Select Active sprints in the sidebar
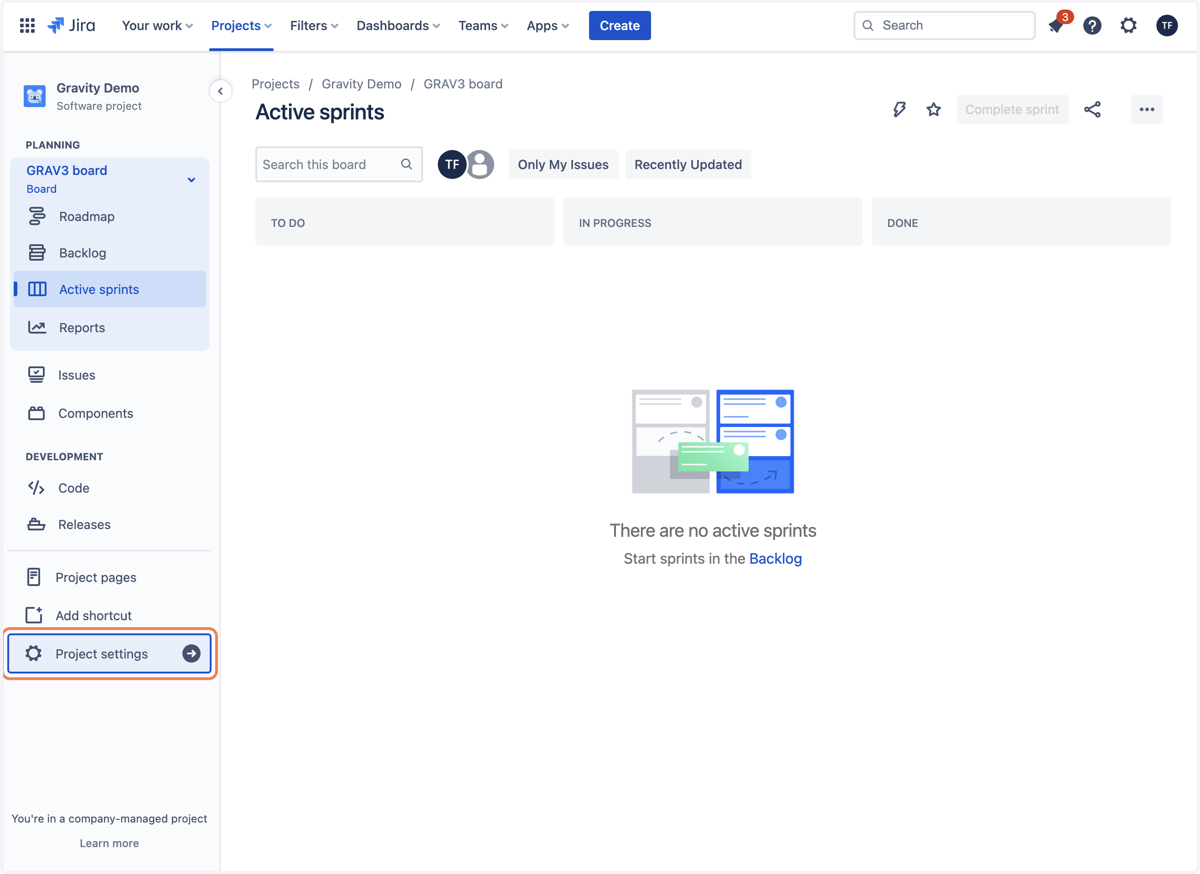The height and width of the screenshot is (874, 1200). (x=110, y=289)
